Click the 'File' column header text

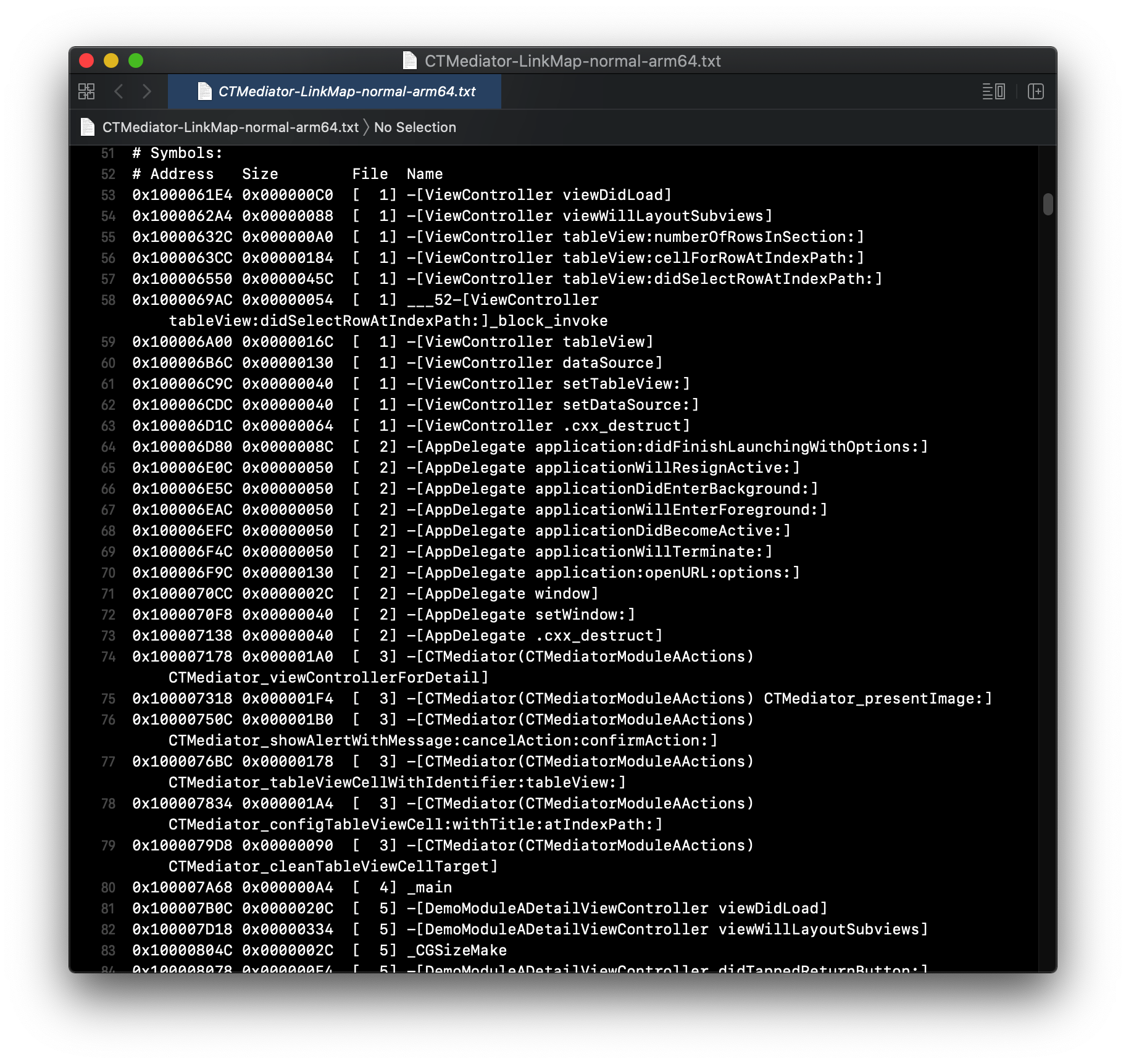pyautogui.click(x=370, y=174)
